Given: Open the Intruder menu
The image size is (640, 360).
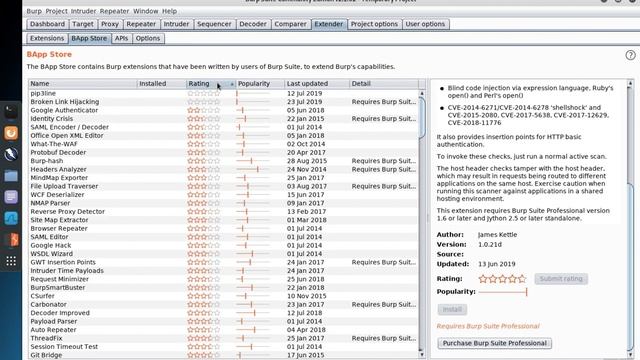Looking at the screenshot, I should point(83,11).
